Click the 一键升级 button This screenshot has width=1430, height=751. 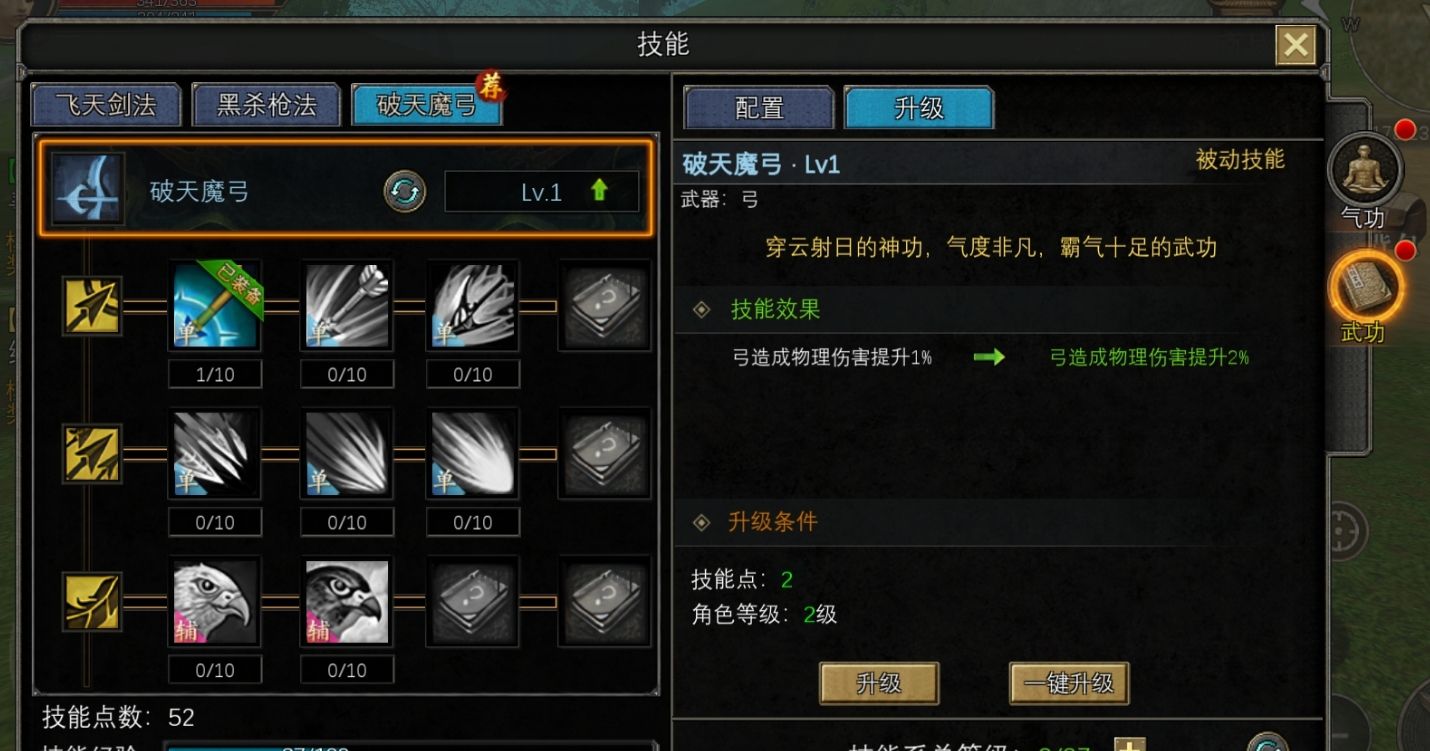tap(1069, 684)
